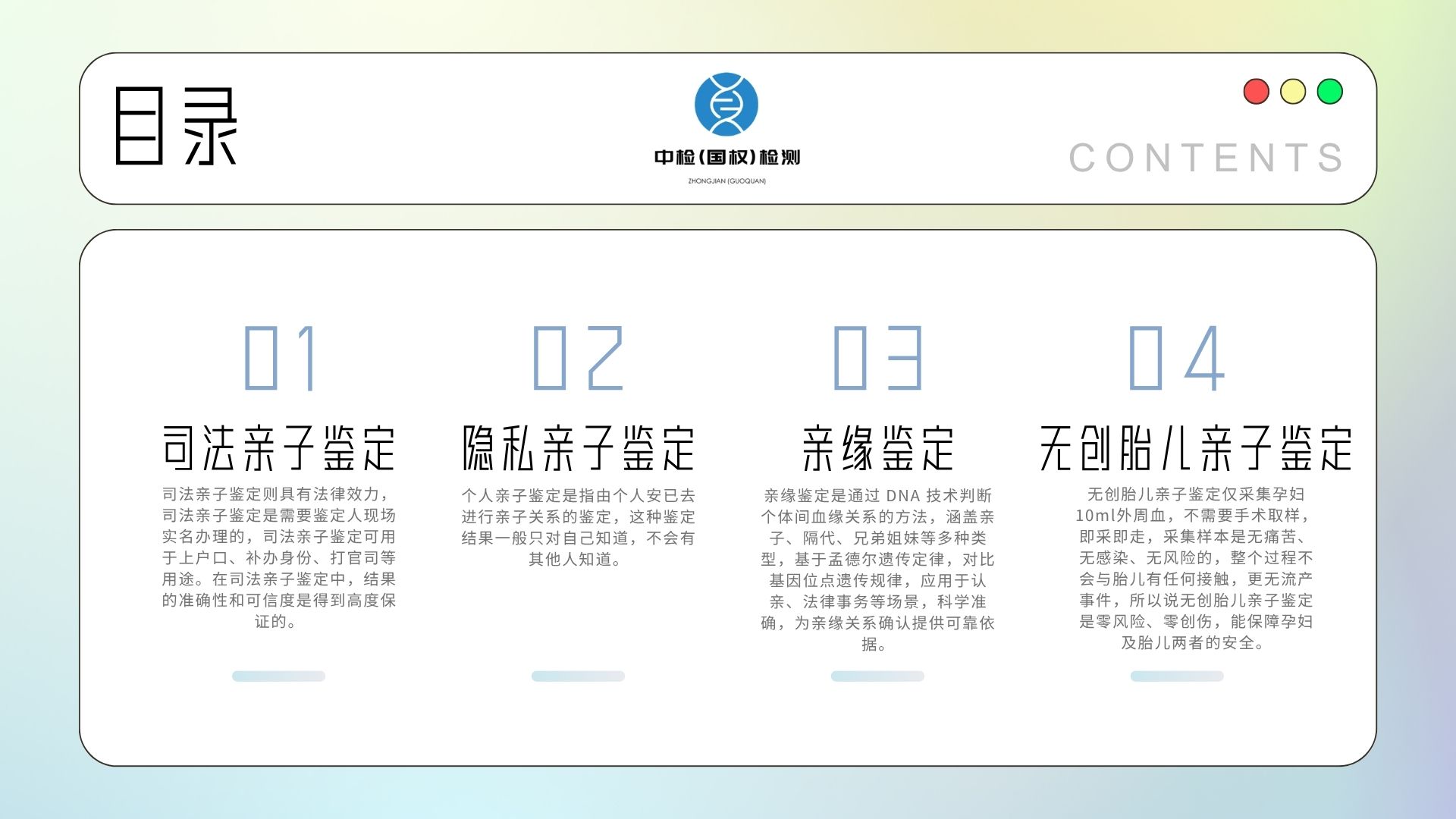The image size is (1456, 819).
Task: Open the 隐私亲子鉴定 section
Action: [579, 447]
